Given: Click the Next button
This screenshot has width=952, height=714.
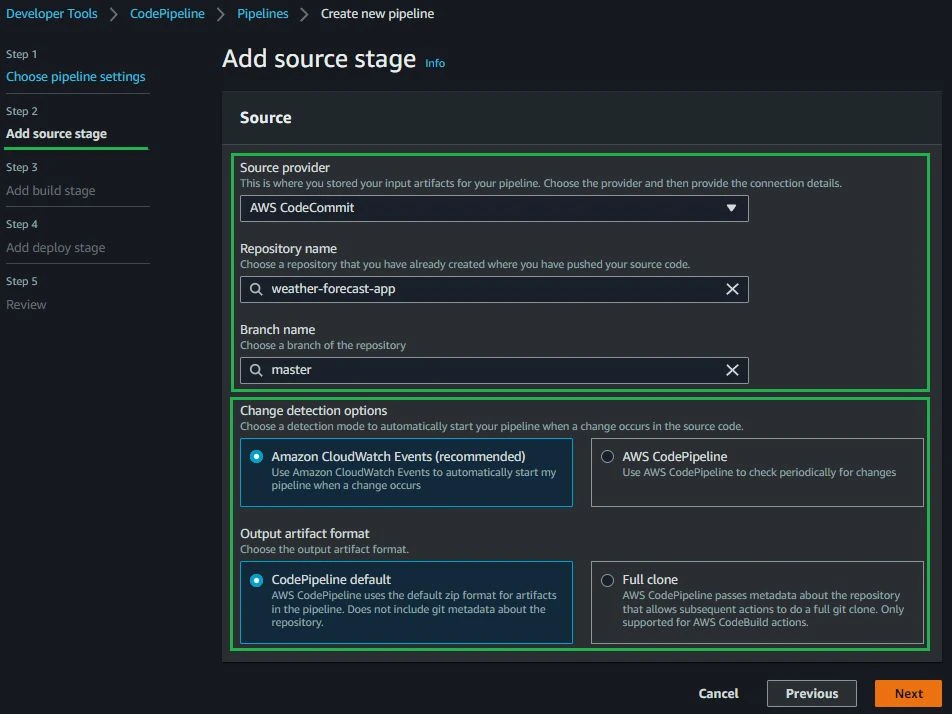Looking at the screenshot, I should (x=908, y=693).
